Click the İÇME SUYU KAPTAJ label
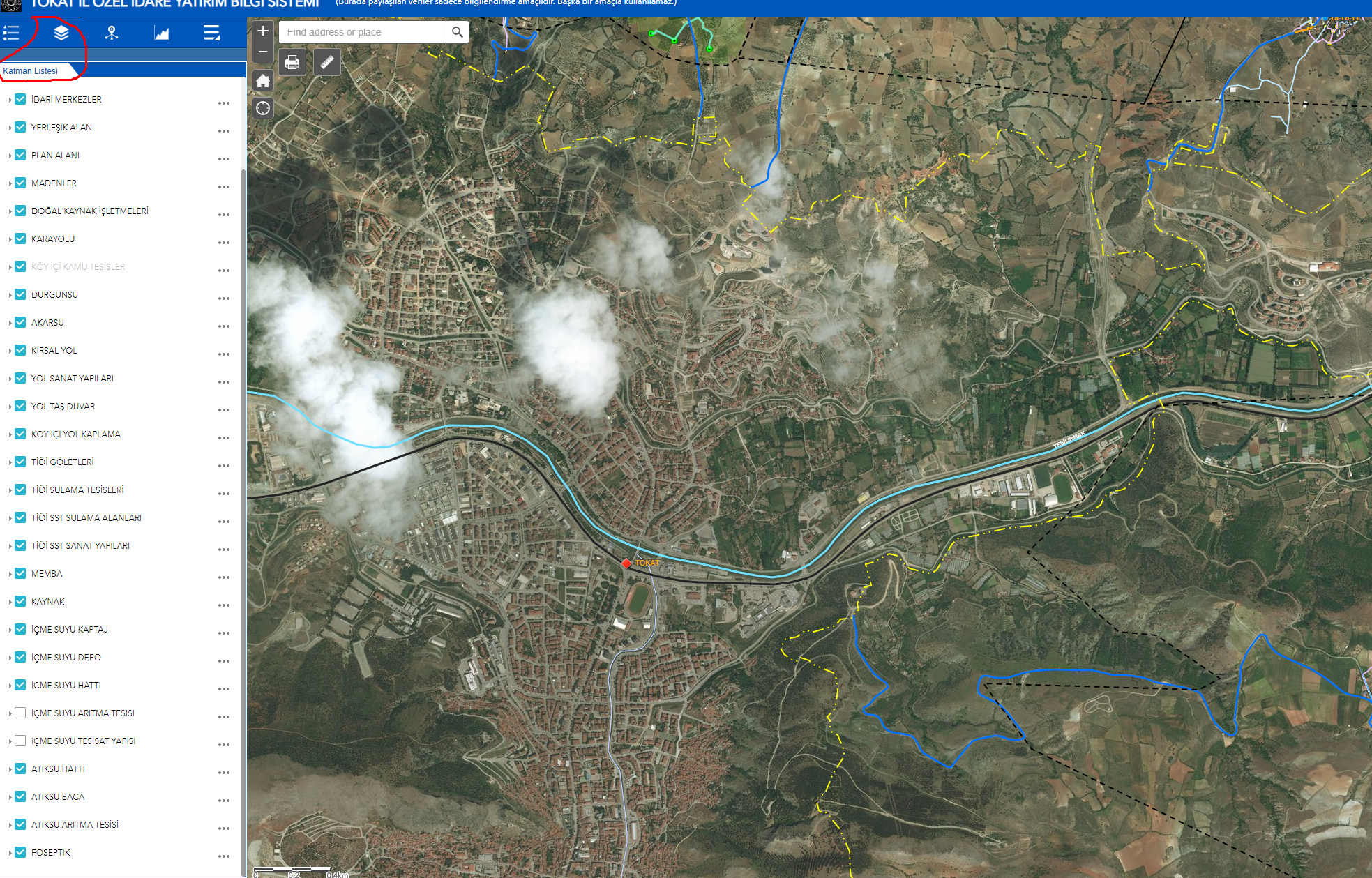The image size is (1372, 878). 70,629
